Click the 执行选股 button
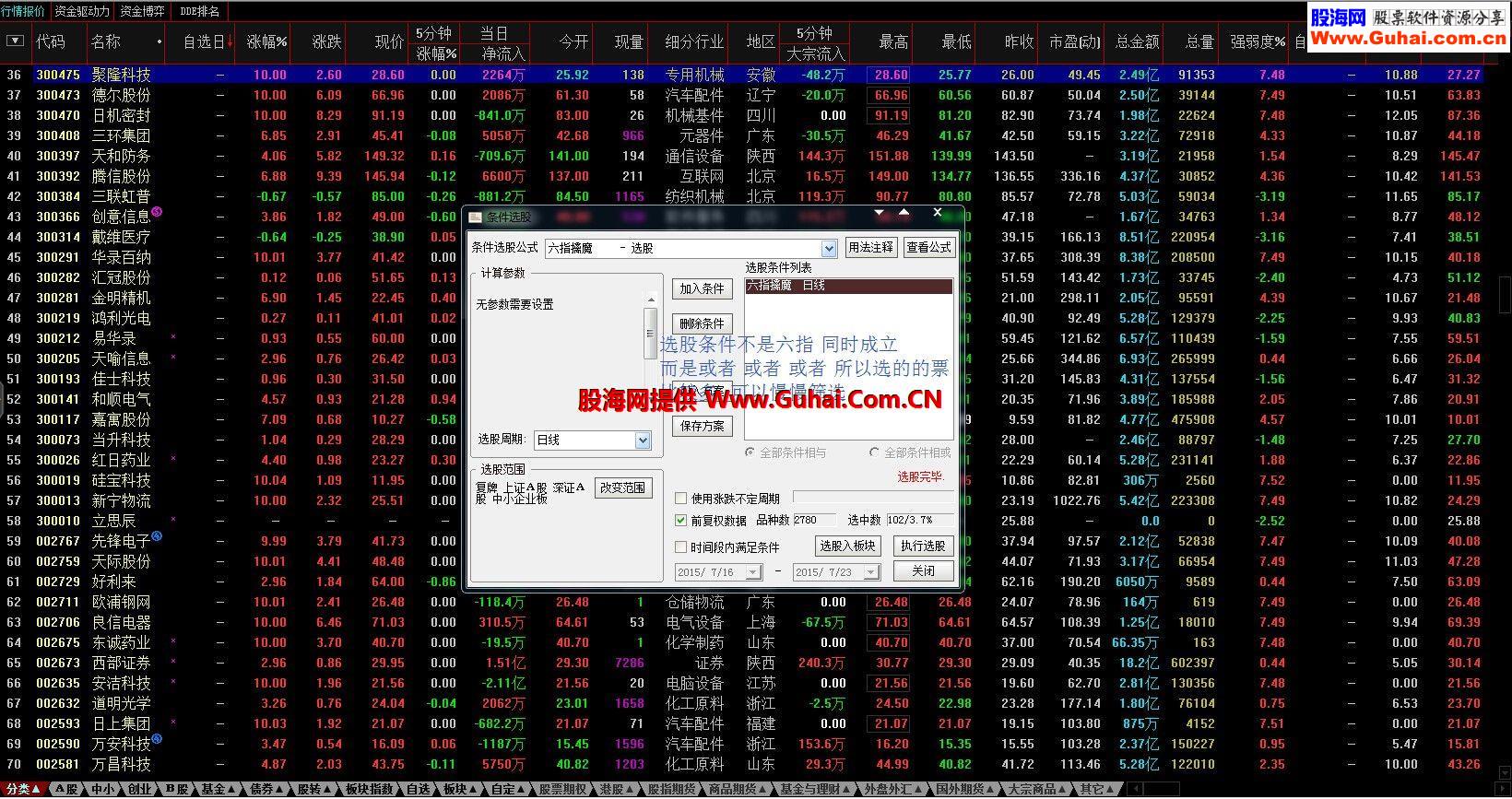1512x799 pixels. click(923, 546)
